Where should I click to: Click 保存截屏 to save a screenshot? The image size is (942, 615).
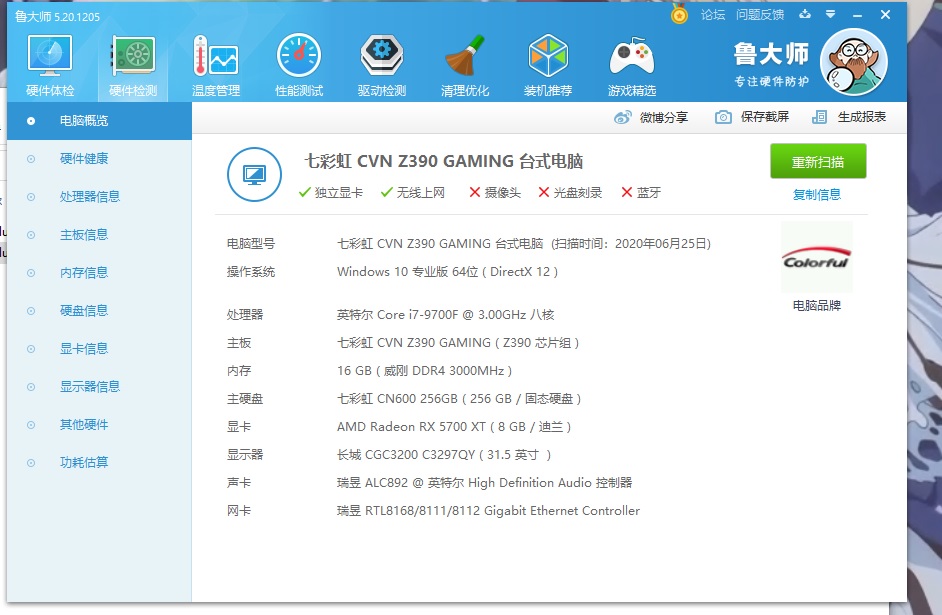pyautogui.click(x=752, y=117)
